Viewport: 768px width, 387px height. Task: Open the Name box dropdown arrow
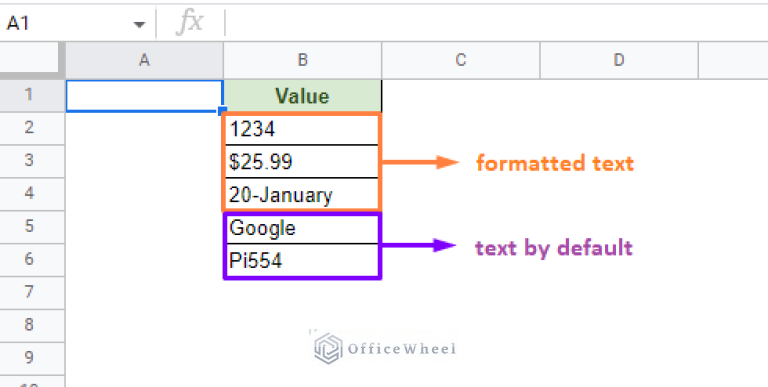tap(140, 24)
